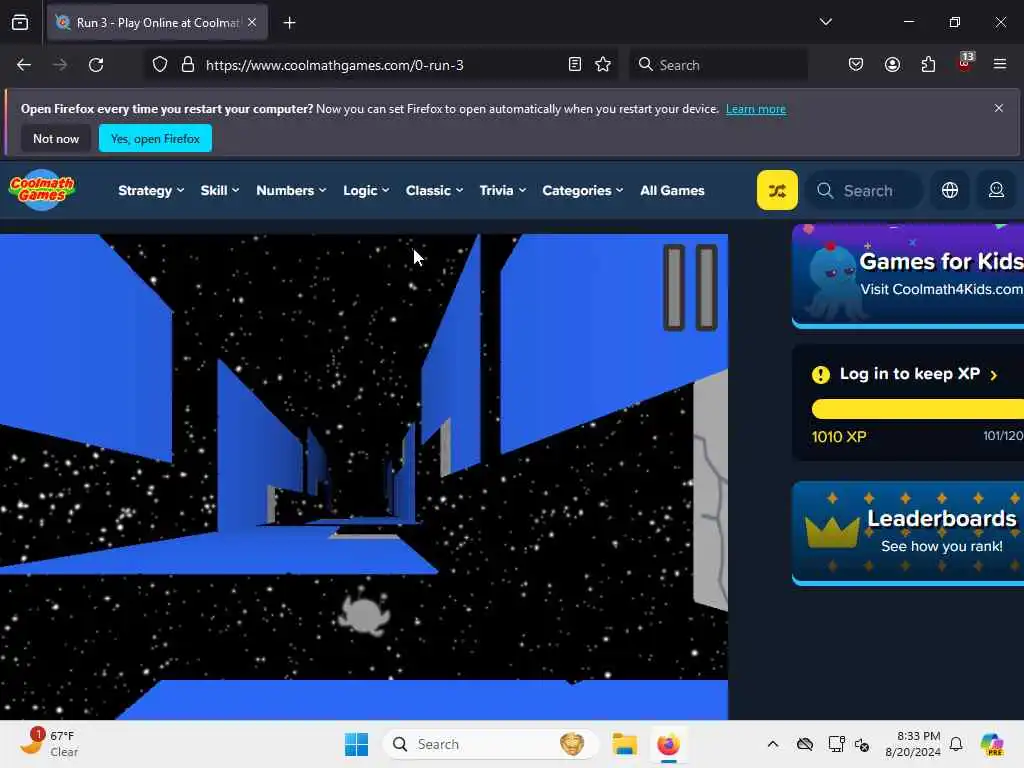Expand the Classic menu
The width and height of the screenshot is (1024, 768).
tap(434, 190)
